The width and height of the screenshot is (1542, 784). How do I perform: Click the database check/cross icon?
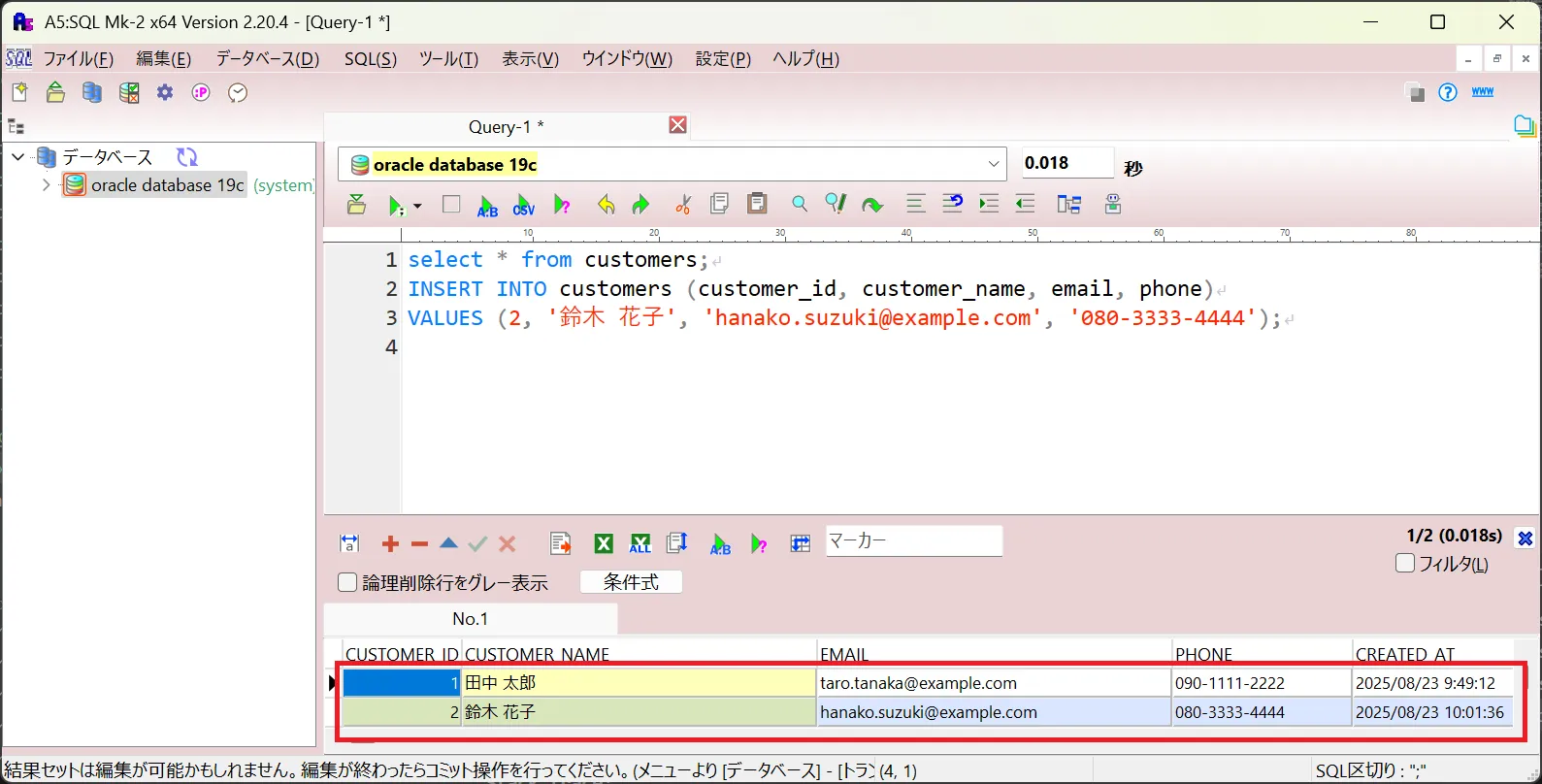[129, 93]
